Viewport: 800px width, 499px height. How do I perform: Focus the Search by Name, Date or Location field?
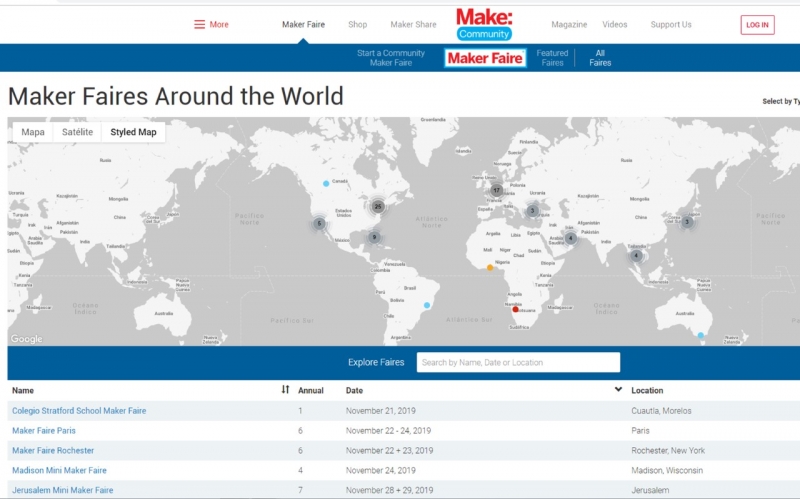click(518, 362)
